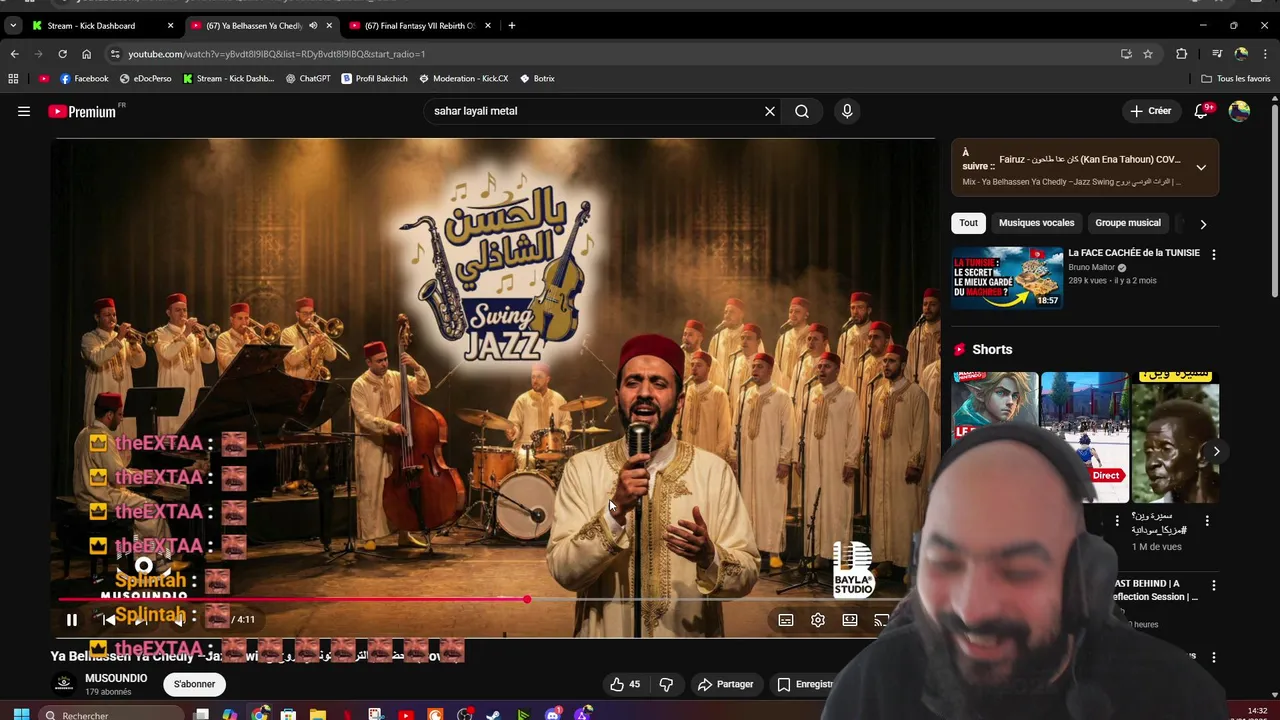Viewport: 1280px width, 720px height.
Task: Pause the video playback
Action: coord(72,620)
